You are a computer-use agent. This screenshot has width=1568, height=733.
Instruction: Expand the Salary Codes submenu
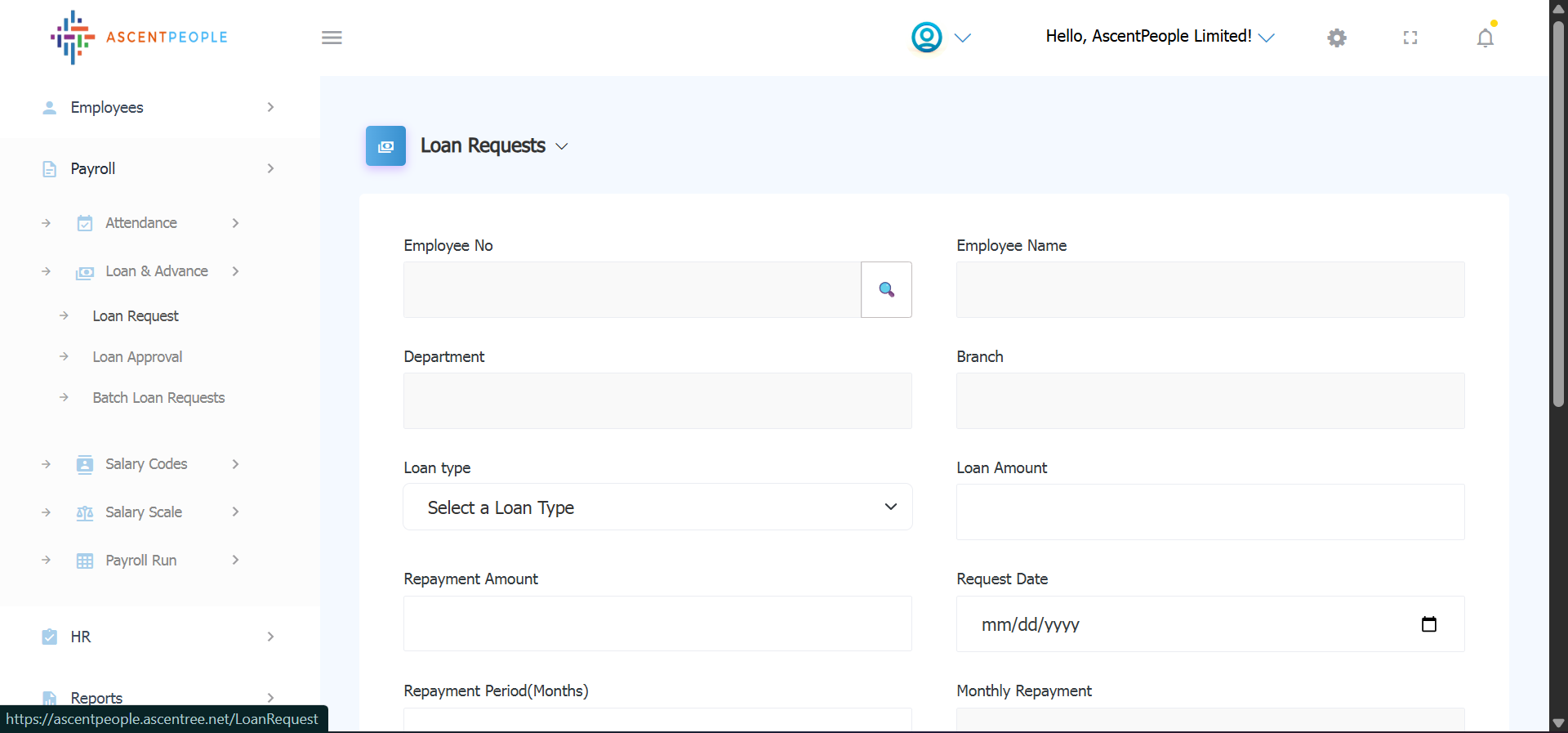coord(146,464)
